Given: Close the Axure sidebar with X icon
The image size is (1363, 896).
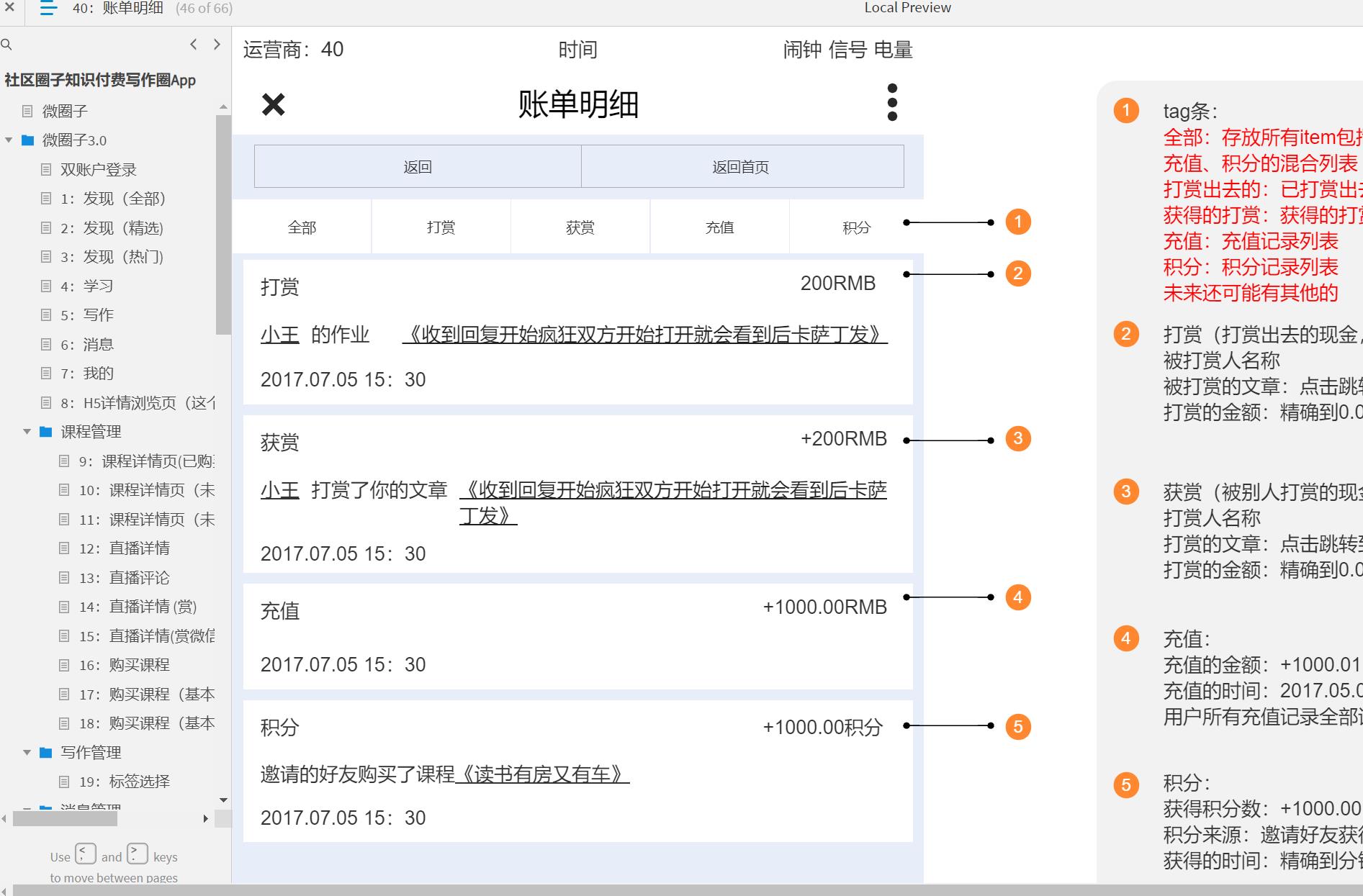Looking at the screenshot, I should point(9,8).
